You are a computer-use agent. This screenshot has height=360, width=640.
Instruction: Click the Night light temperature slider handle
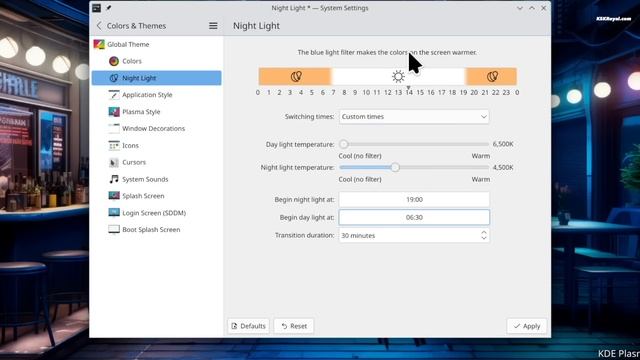coord(395,167)
